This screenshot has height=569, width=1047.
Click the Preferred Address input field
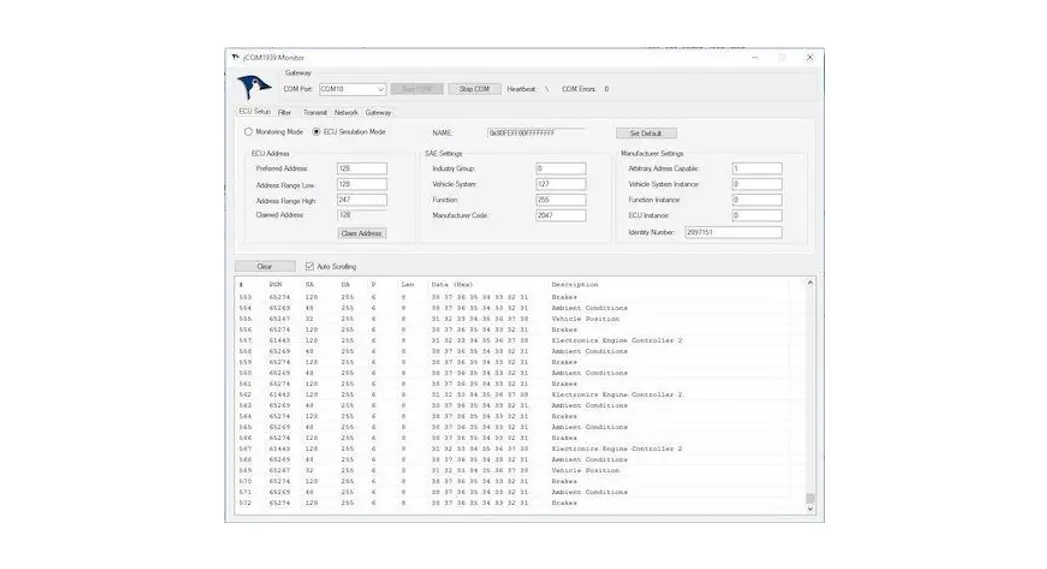[x=361, y=169]
